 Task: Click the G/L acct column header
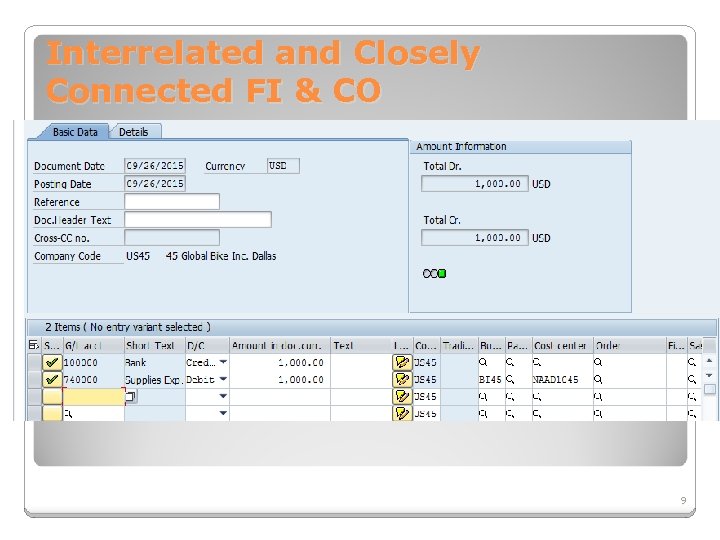coord(93,345)
